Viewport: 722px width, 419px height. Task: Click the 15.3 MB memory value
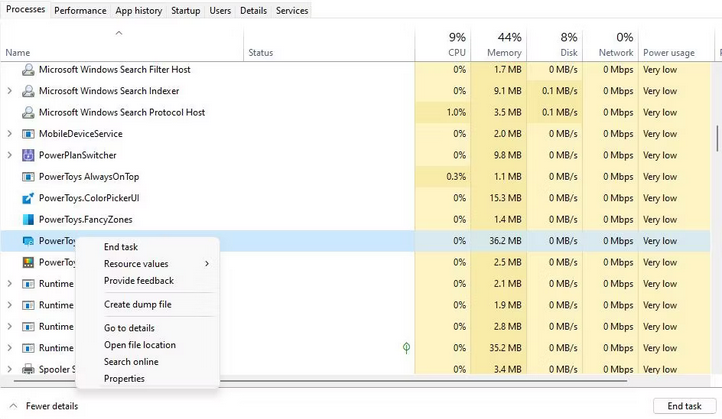click(506, 198)
